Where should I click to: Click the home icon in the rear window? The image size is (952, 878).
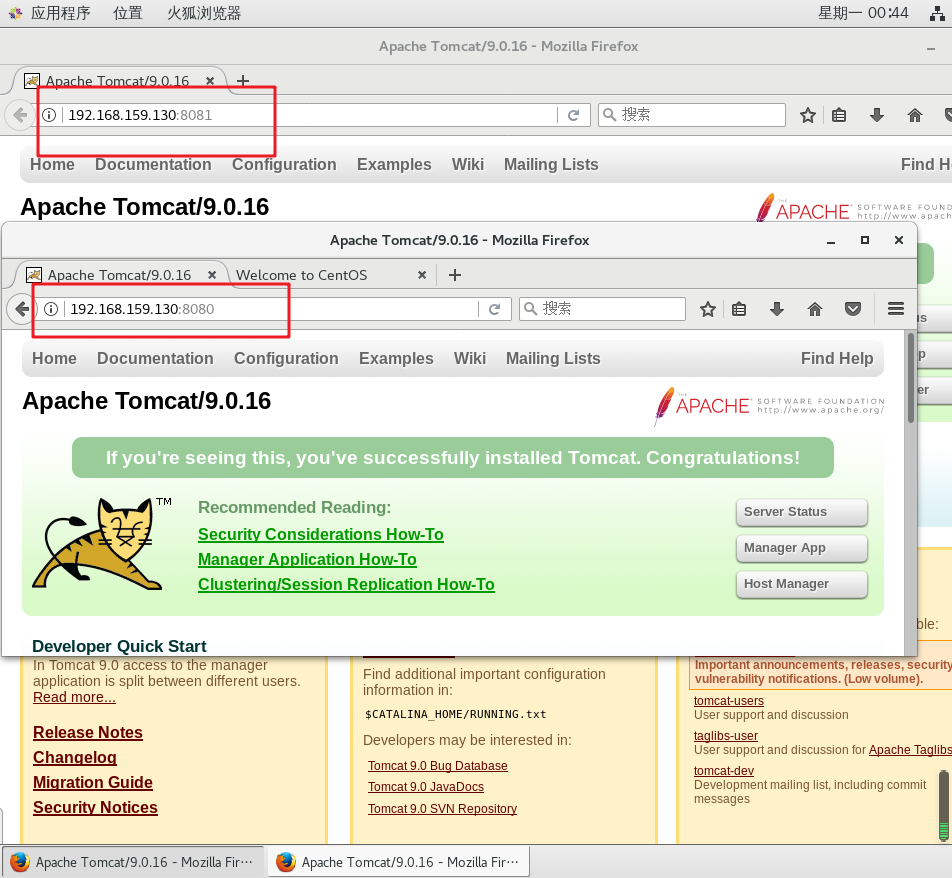point(915,115)
